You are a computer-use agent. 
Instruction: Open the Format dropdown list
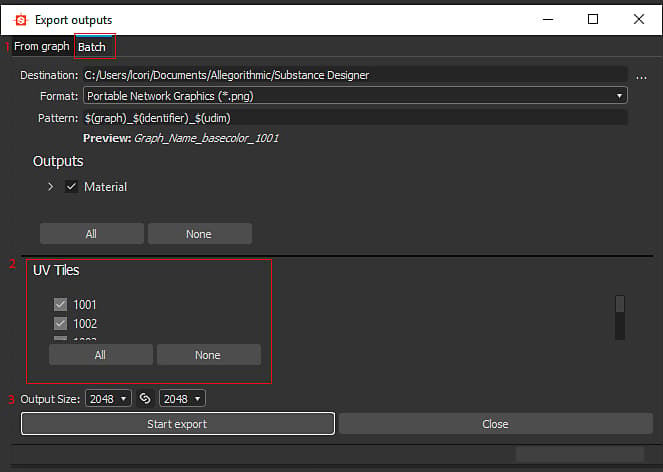tap(355, 96)
